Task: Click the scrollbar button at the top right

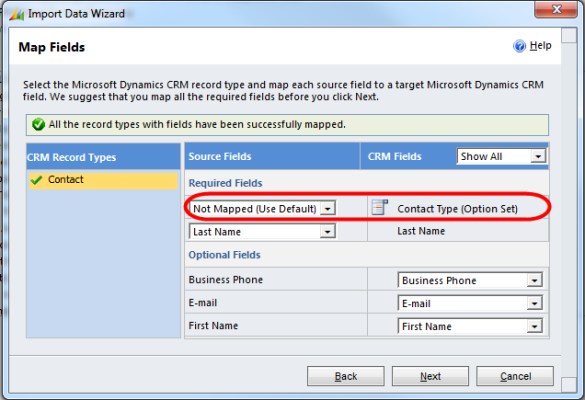Action: [569, 35]
